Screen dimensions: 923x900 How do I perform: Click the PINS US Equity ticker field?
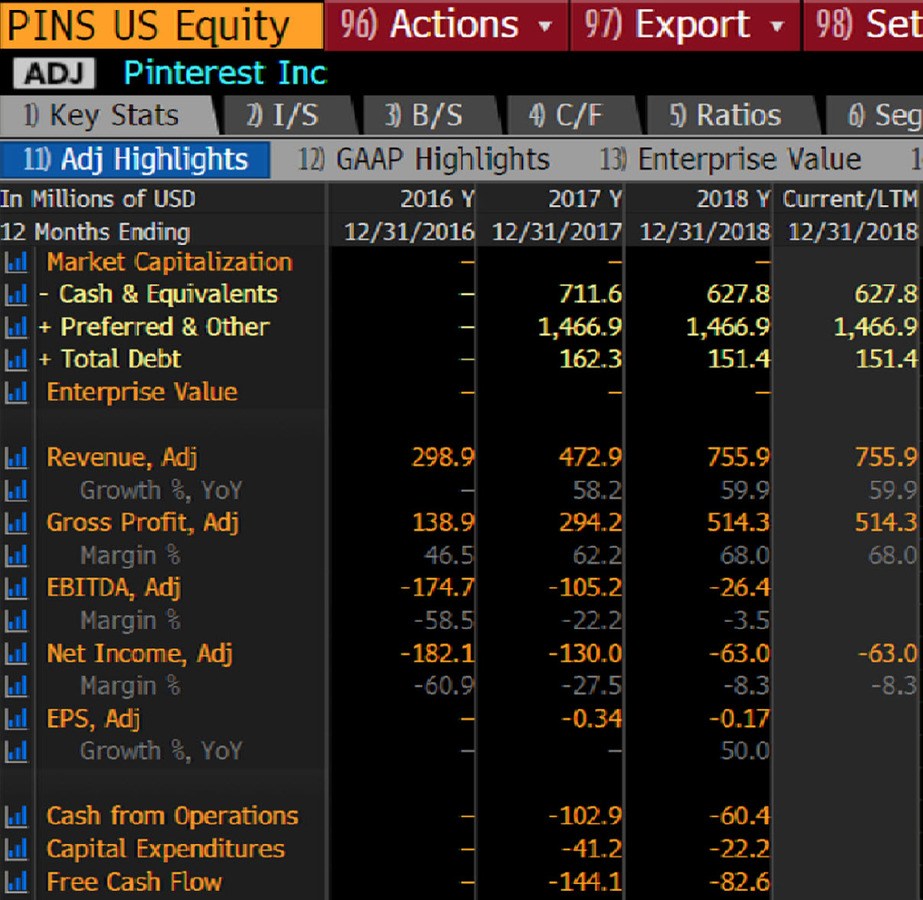coord(161,25)
